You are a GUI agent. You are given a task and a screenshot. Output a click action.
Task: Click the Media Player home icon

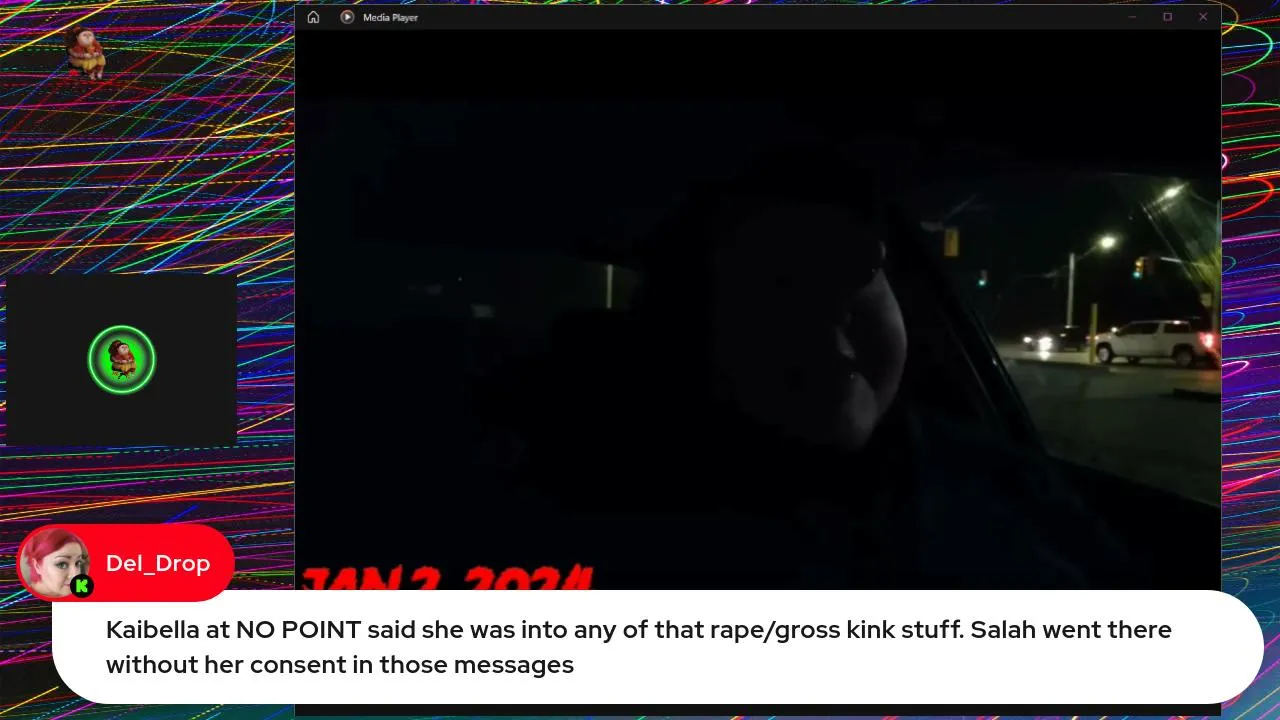(313, 17)
